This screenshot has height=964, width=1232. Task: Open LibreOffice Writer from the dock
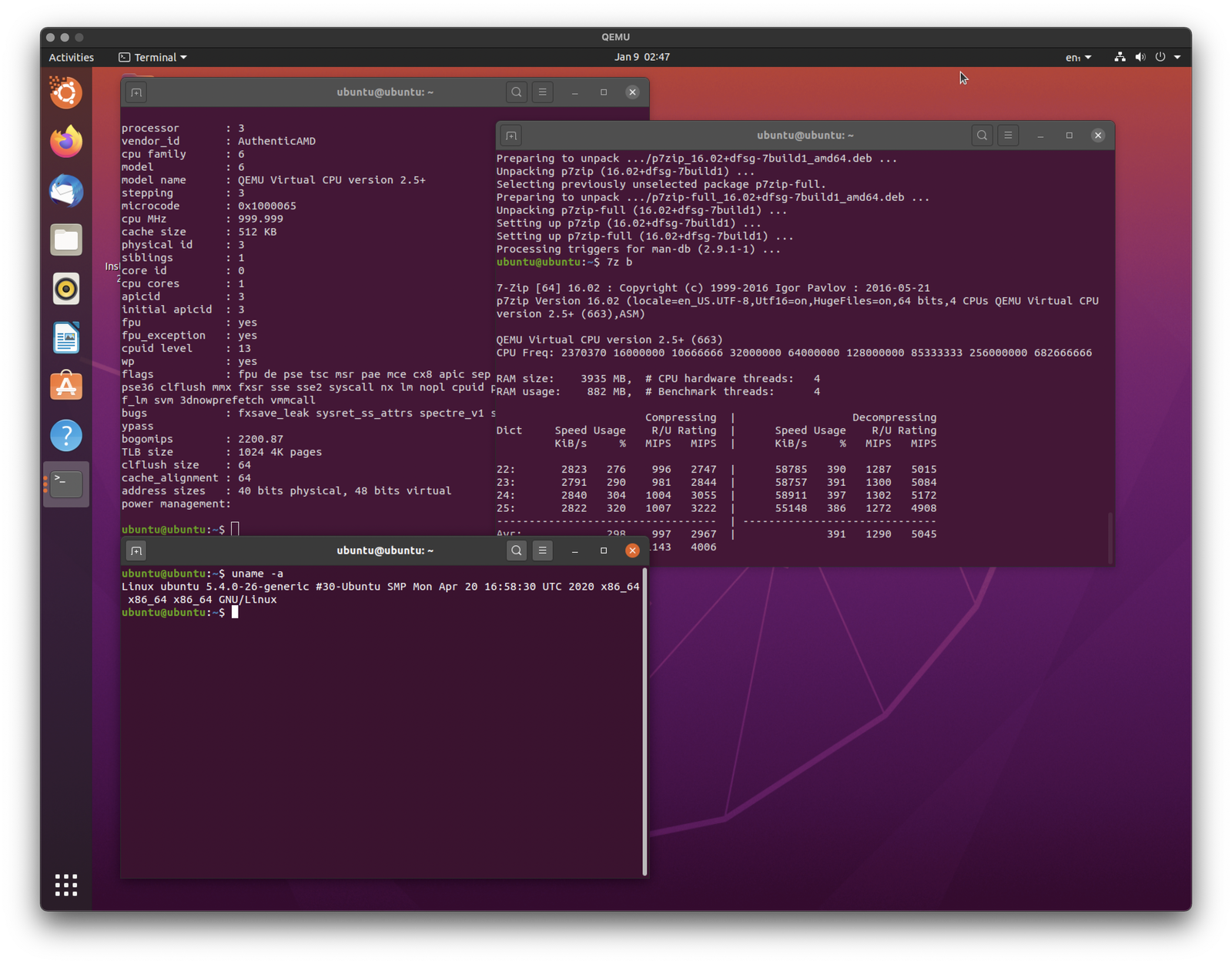point(66,338)
